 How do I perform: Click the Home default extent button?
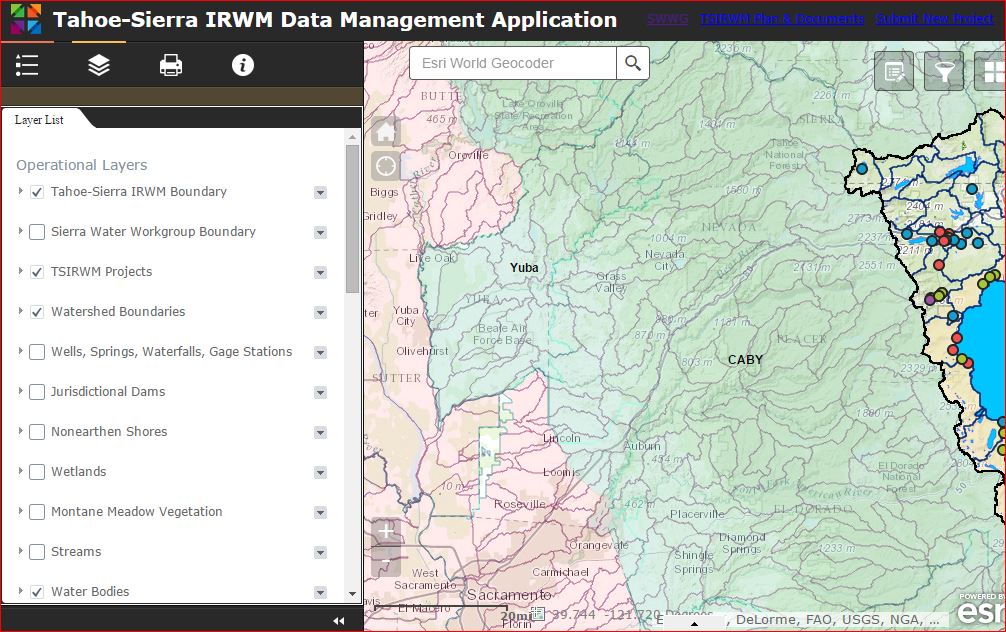[386, 132]
